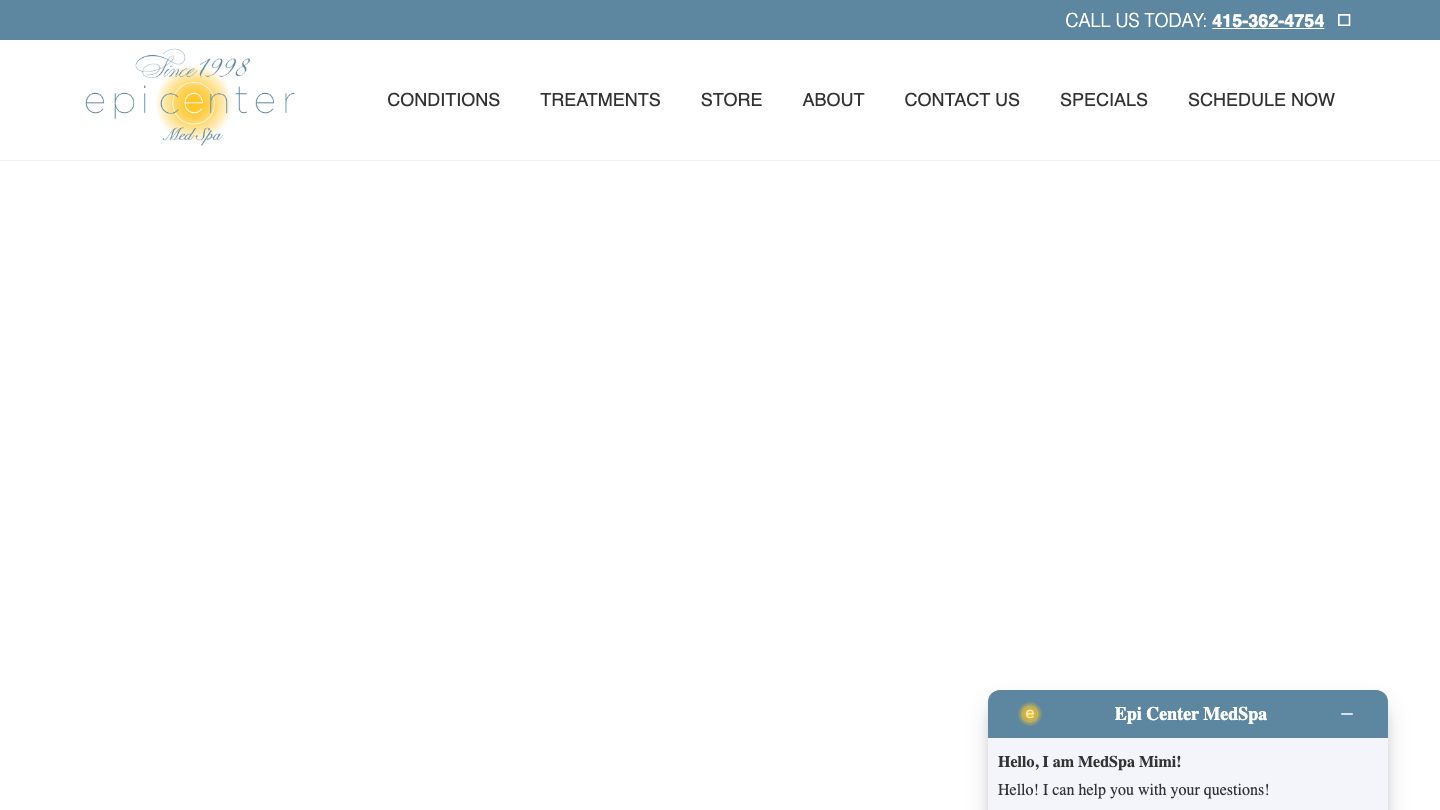The width and height of the screenshot is (1440, 810).
Task: Click the small square icon beside phone number
Action: pyautogui.click(x=1344, y=20)
